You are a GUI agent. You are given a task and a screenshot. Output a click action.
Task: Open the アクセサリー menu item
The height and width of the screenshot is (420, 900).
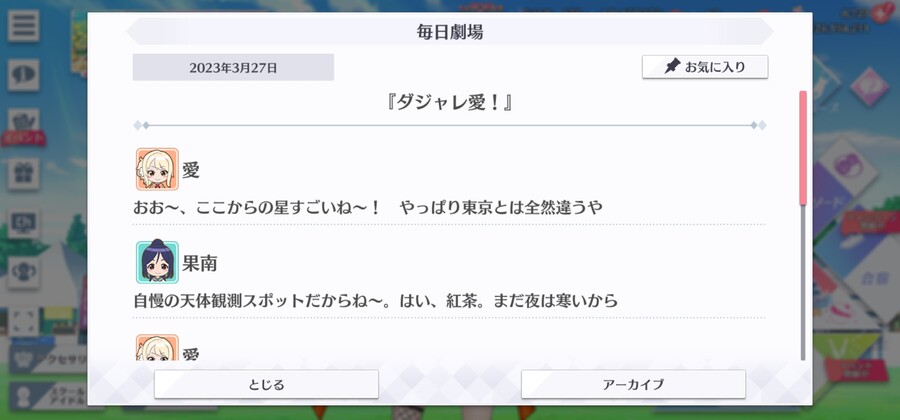point(49,360)
